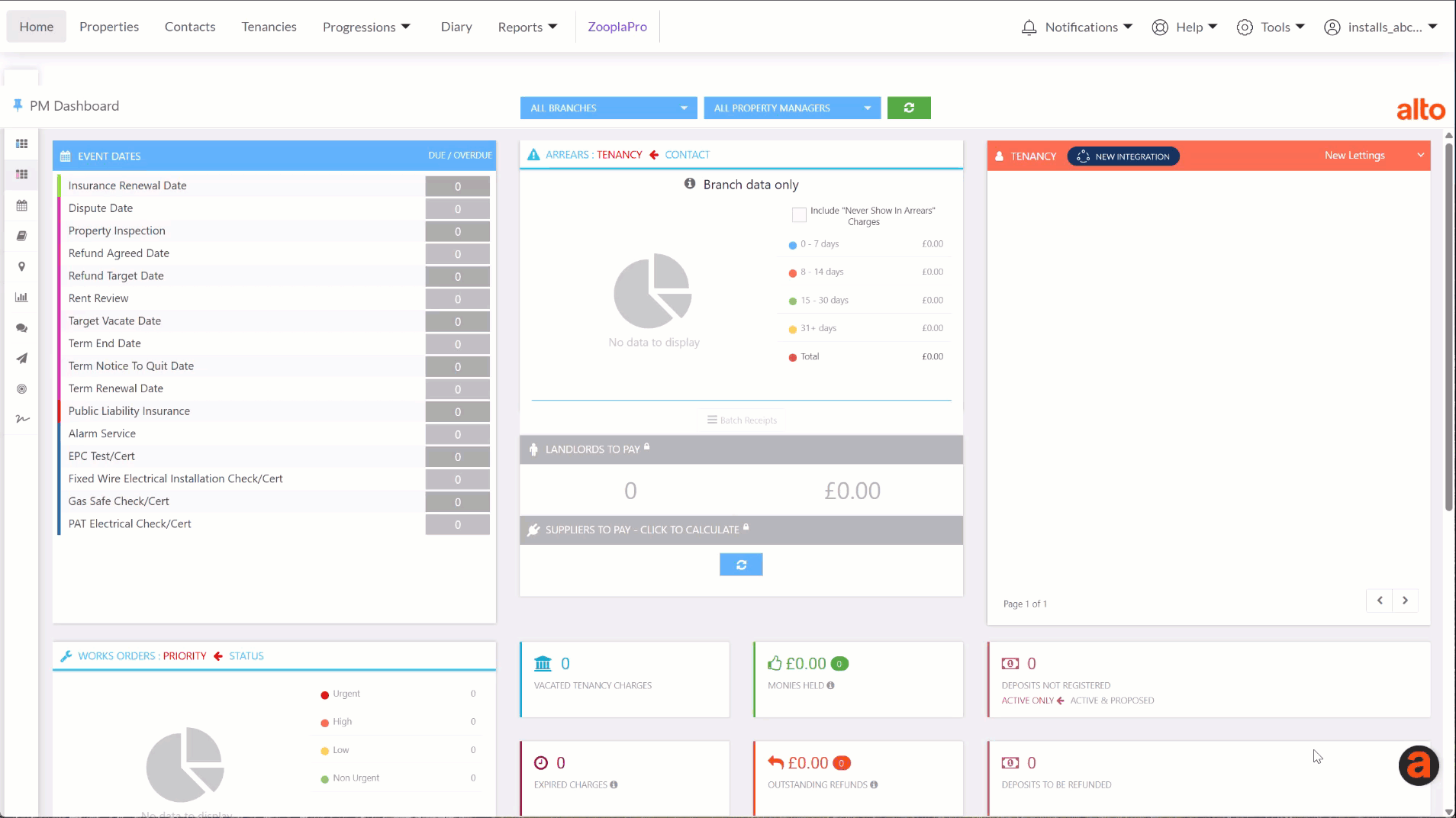Open the calendar icon in left sidebar
The width and height of the screenshot is (1456, 818).
[x=21, y=205]
